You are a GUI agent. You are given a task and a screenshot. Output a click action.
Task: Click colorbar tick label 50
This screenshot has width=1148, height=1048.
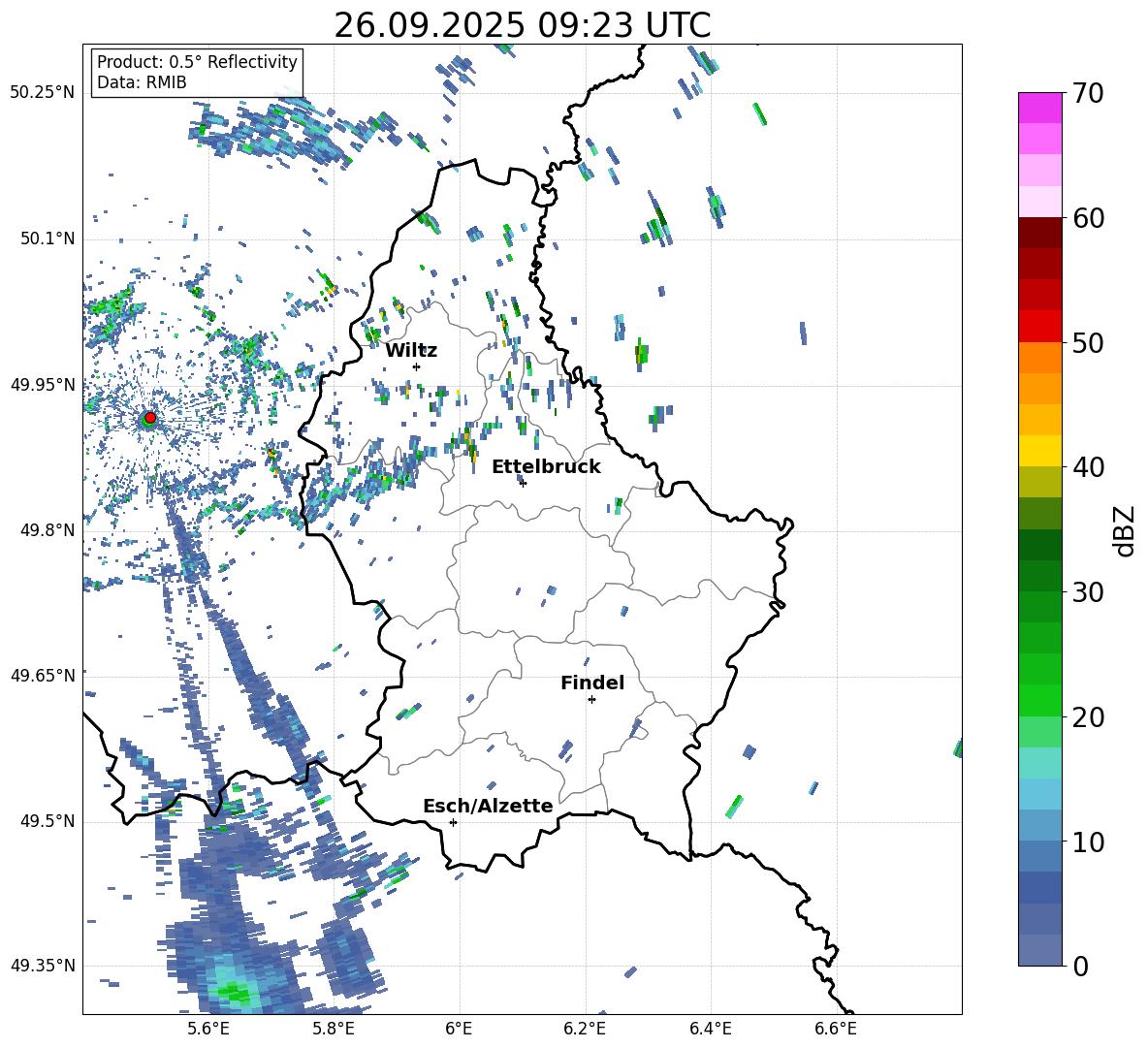pos(1087,343)
